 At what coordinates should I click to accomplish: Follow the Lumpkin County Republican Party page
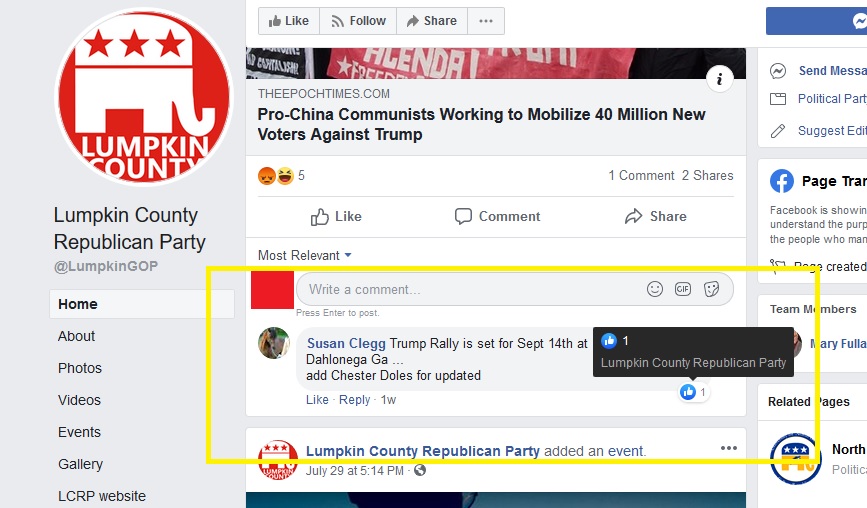coord(358,21)
